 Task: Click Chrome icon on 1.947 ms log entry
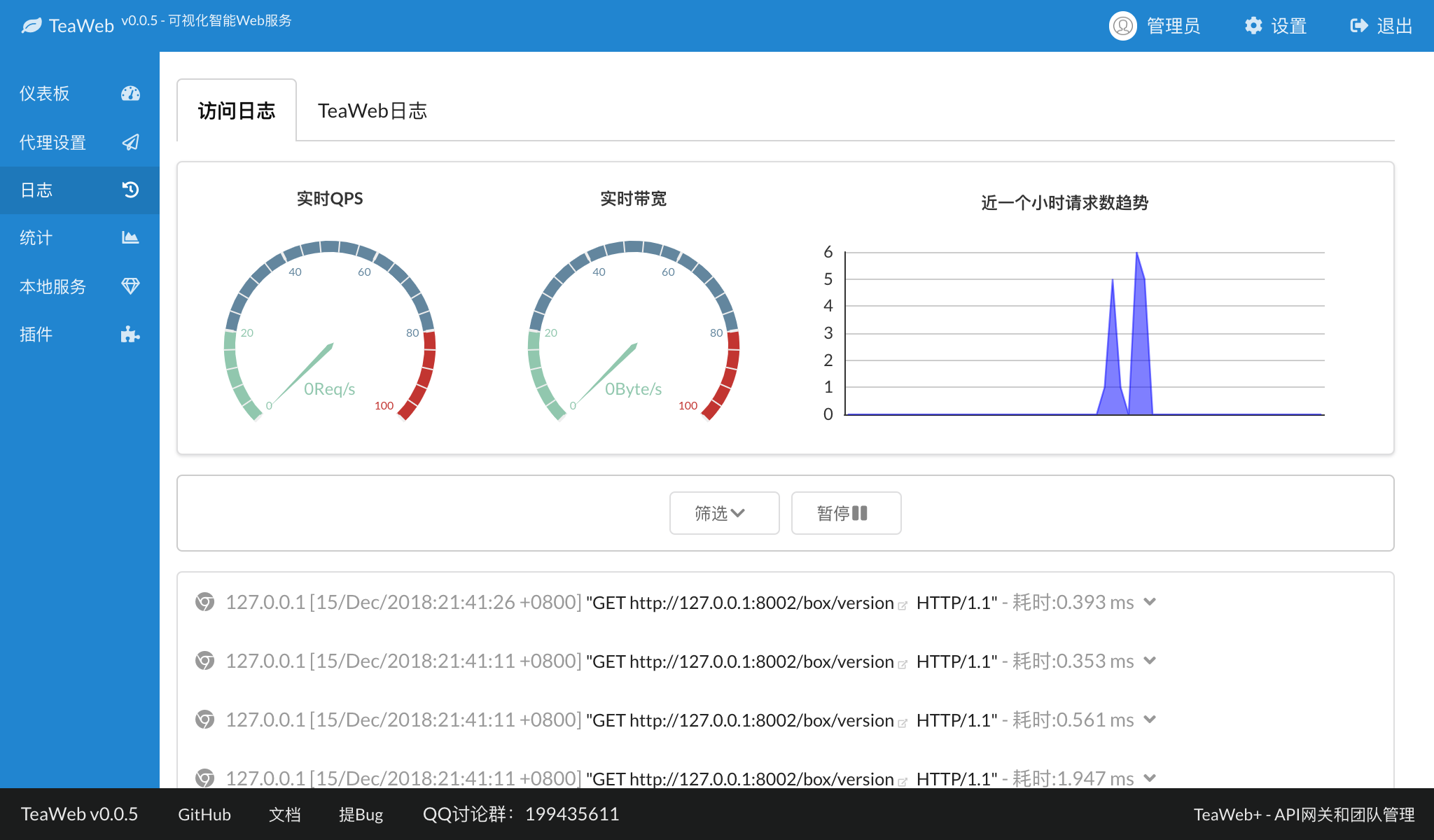pyautogui.click(x=204, y=778)
